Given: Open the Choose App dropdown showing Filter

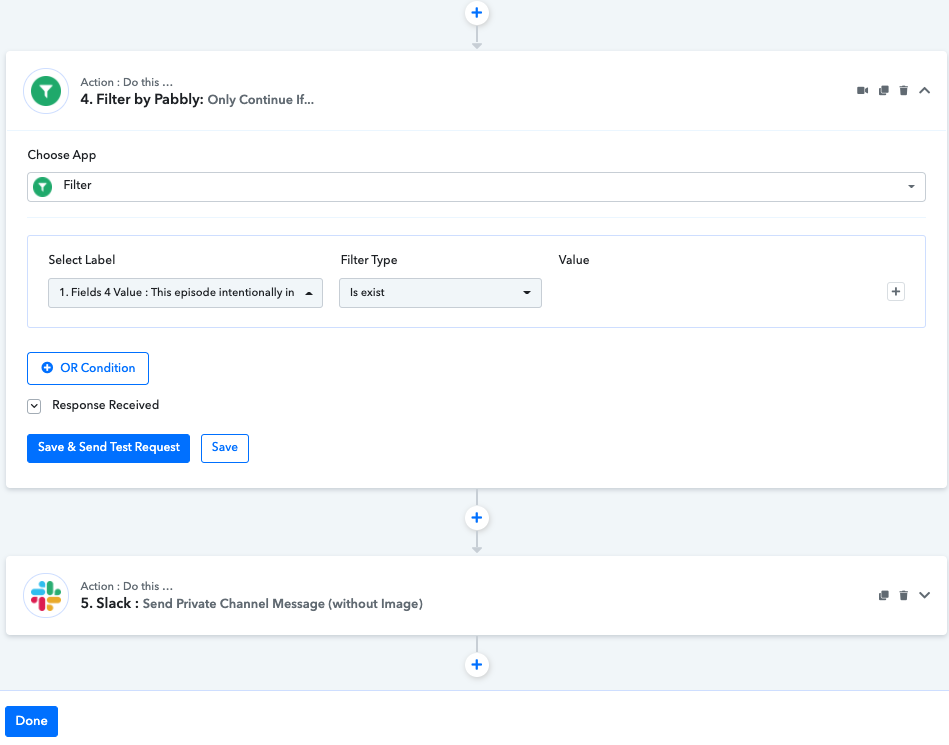Looking at the screenshot, I should coord(476,187).
